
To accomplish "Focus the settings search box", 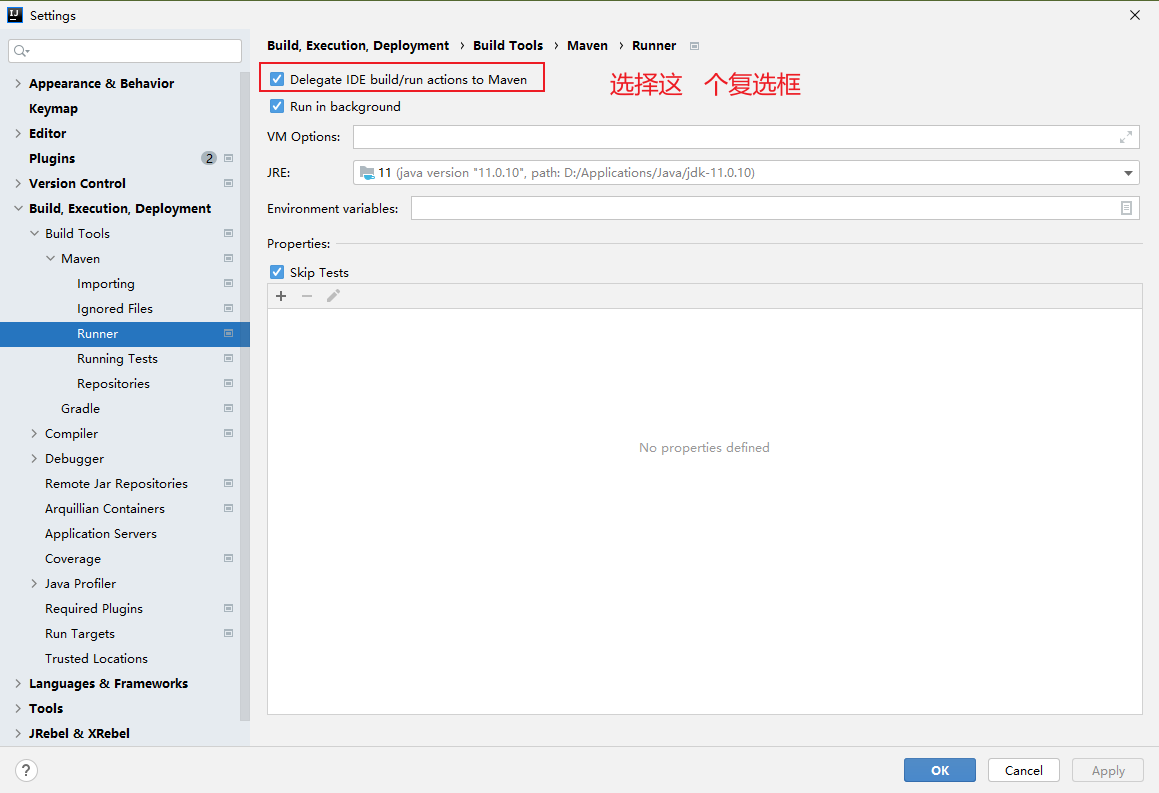I will coord(125,51).
